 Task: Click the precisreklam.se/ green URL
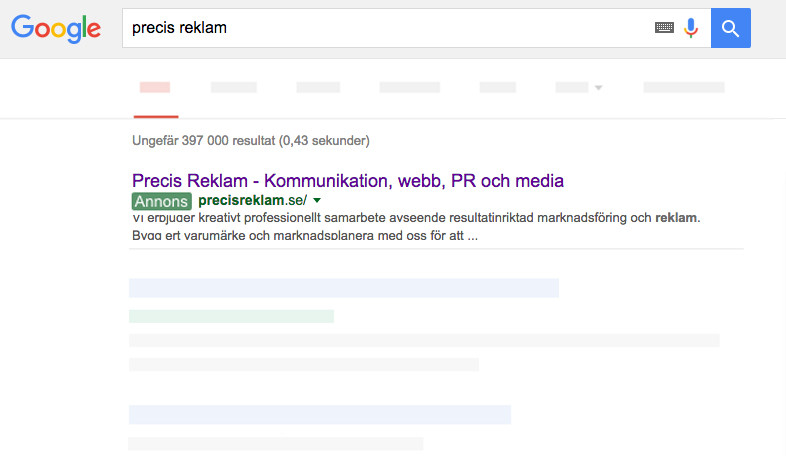click(x=252, y=200)
